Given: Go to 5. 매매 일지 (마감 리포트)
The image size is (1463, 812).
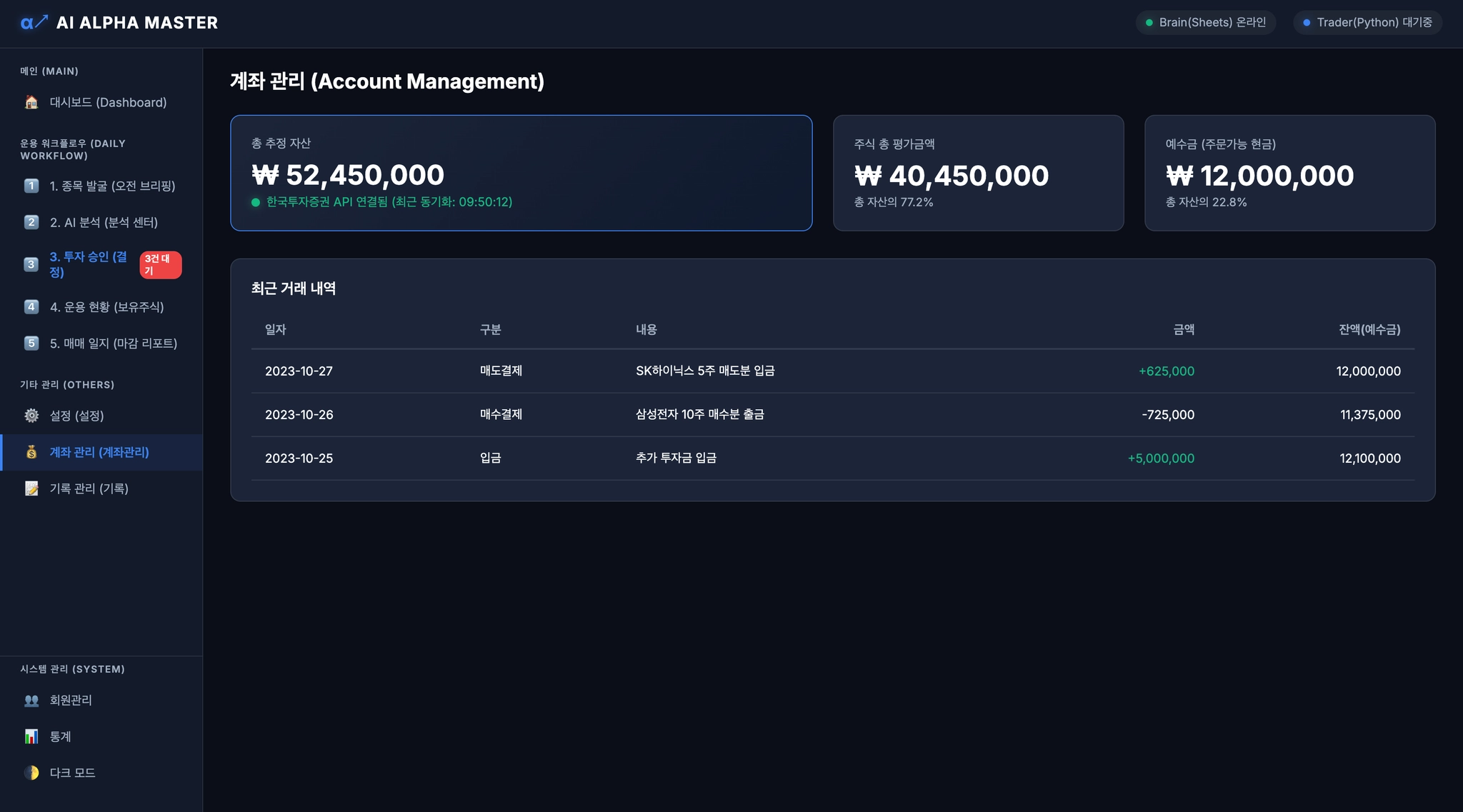Looking at the screenshot, I should click(113, 344).
